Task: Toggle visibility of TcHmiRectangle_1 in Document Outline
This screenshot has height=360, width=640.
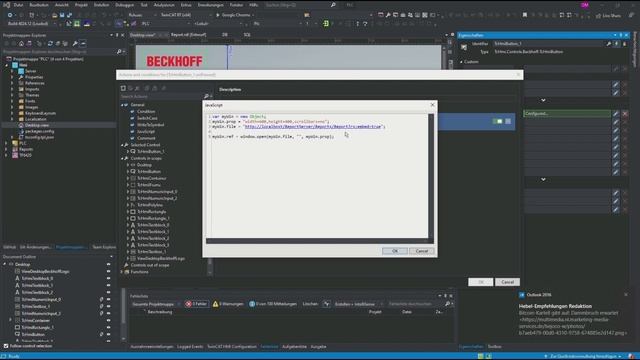Action: pos(109,327)
